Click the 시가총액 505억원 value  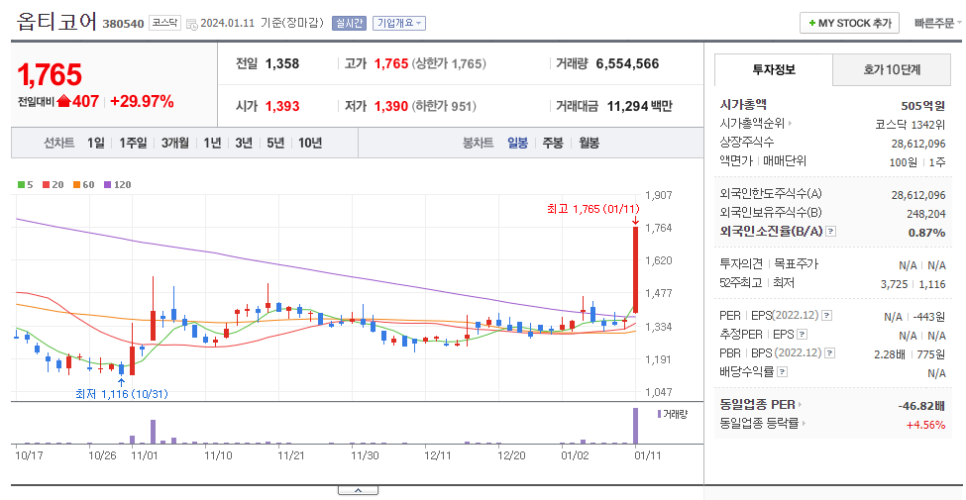(923, 105)
